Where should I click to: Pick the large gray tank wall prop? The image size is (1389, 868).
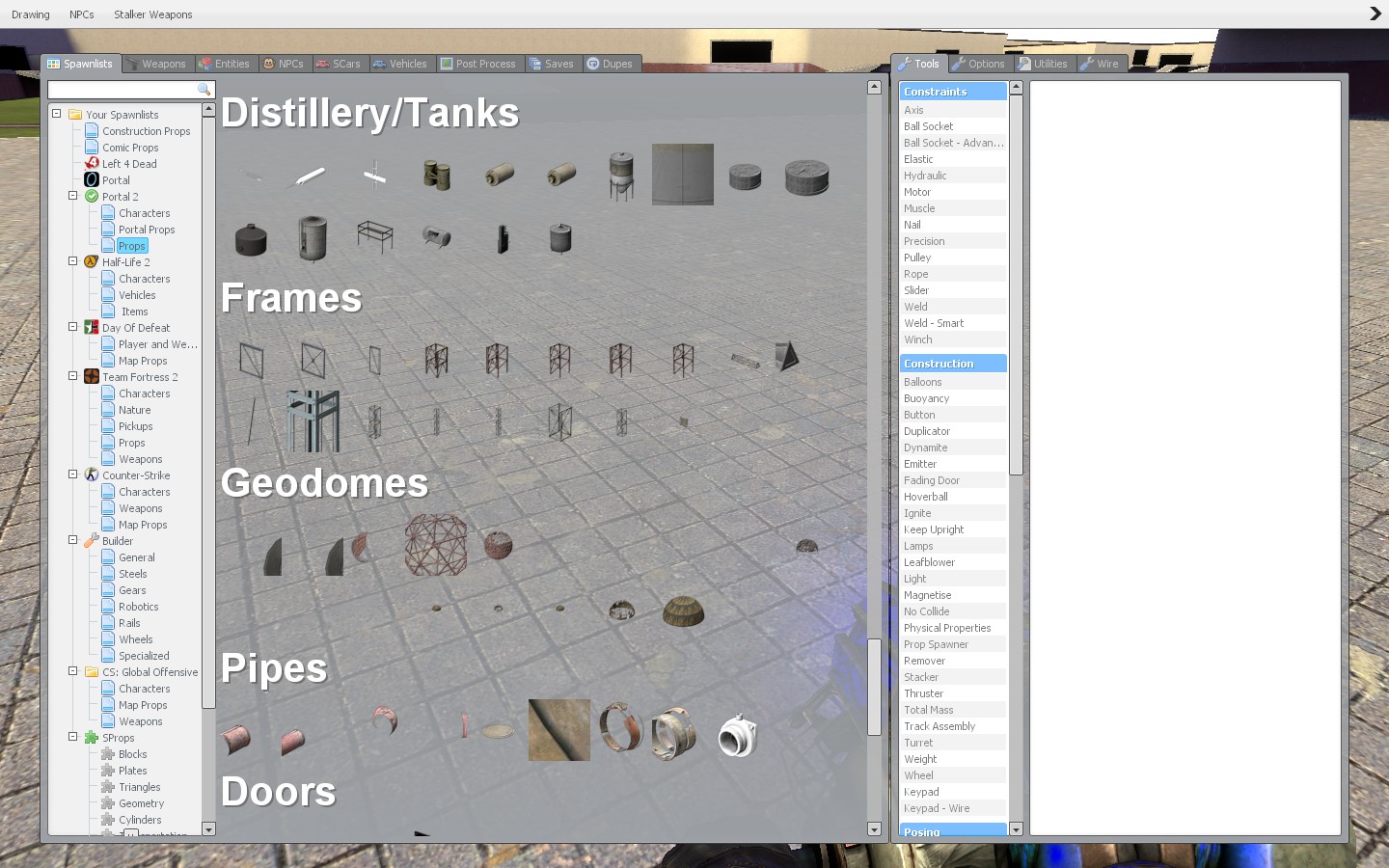[x=683, y=175]
